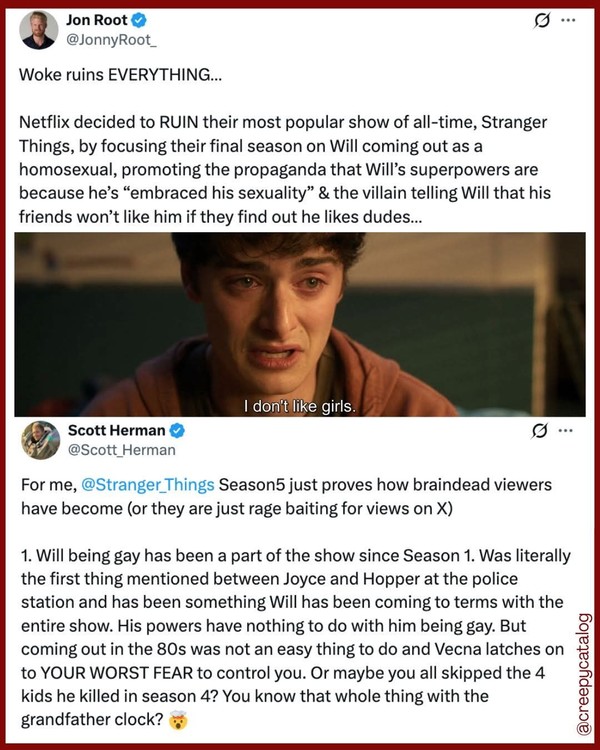Click the exploding head emoji
Viewport: 600px width, 750px height.
pyautogui.click(x=178, y=720)
